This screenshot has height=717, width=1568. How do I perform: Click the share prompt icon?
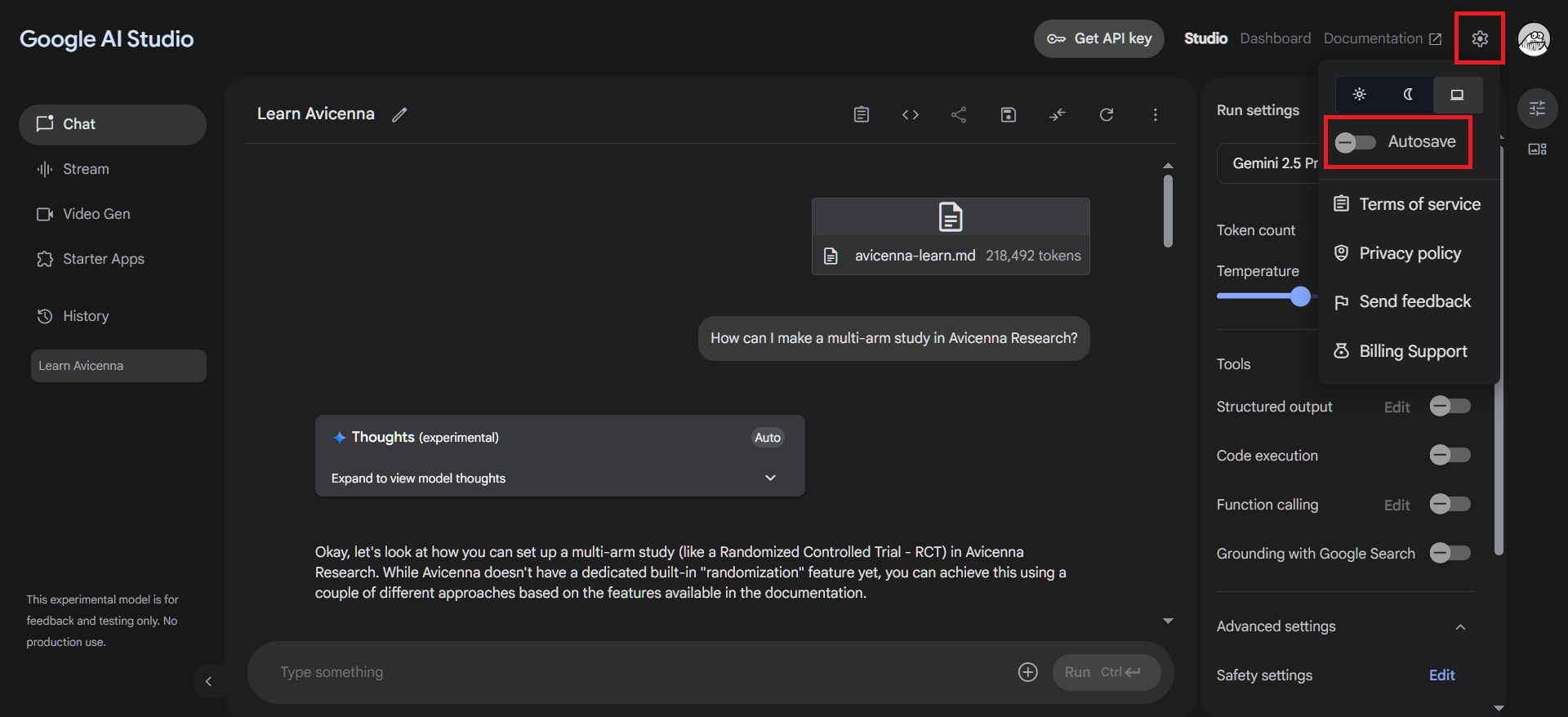pos(959,115)
